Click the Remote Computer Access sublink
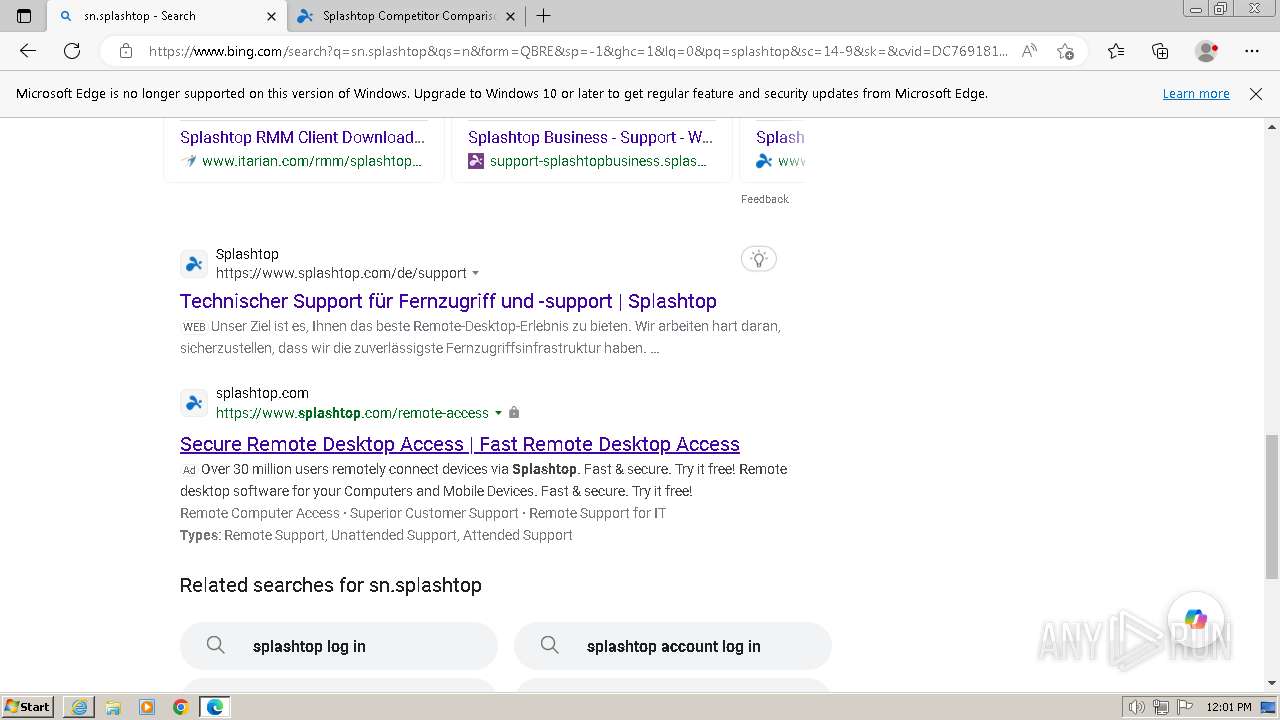The height and width of the screenshot is (720, 1280). coord(260,513)
